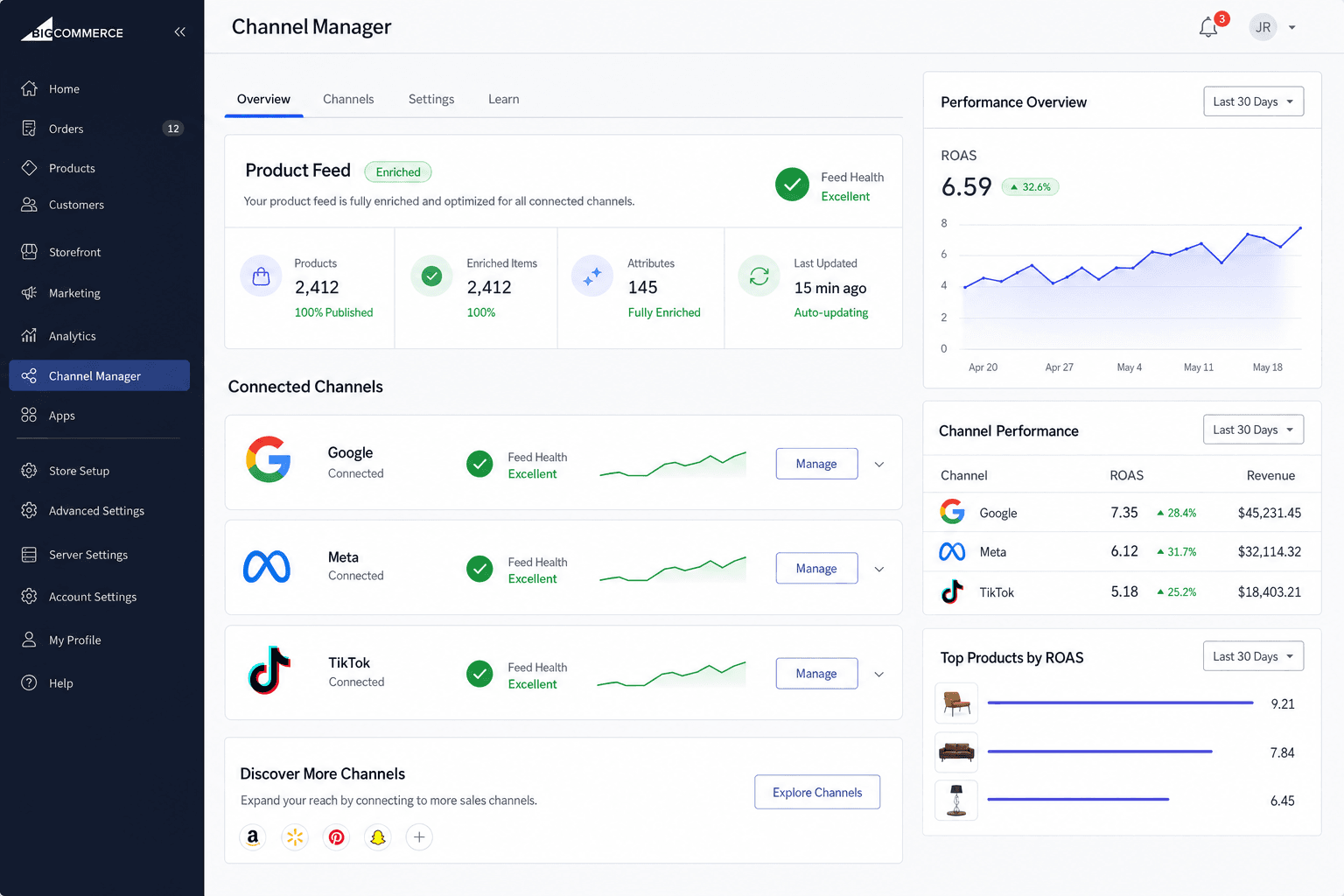
Task: Click the Server Settings icon
Action: click(x=29, y=555)
